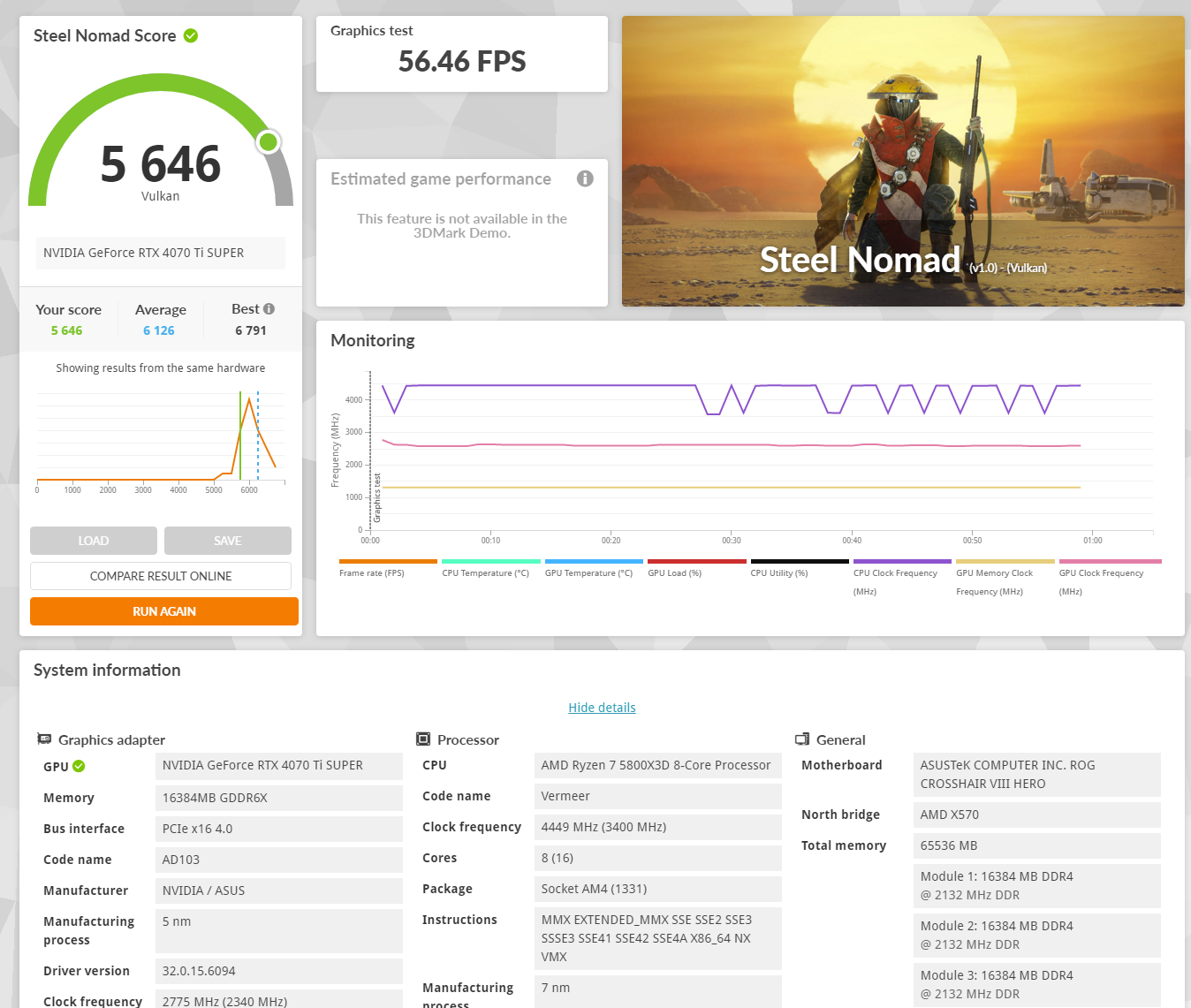Start the benchmark with RUN AGAIN
Image resolution: width=1191 pixels, height=1008 pixels.
164,611
